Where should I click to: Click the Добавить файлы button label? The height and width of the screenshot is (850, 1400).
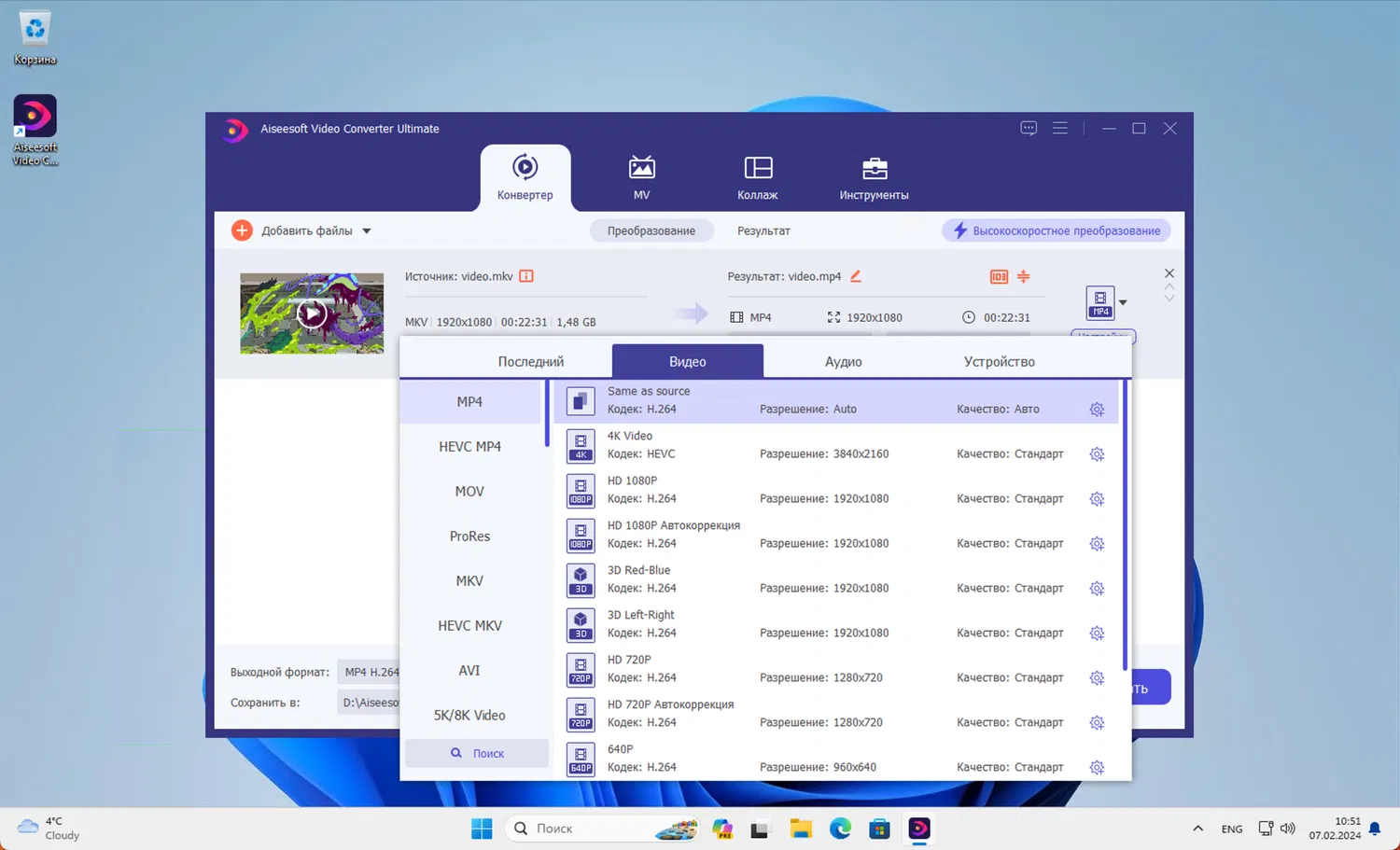[307, 230]
